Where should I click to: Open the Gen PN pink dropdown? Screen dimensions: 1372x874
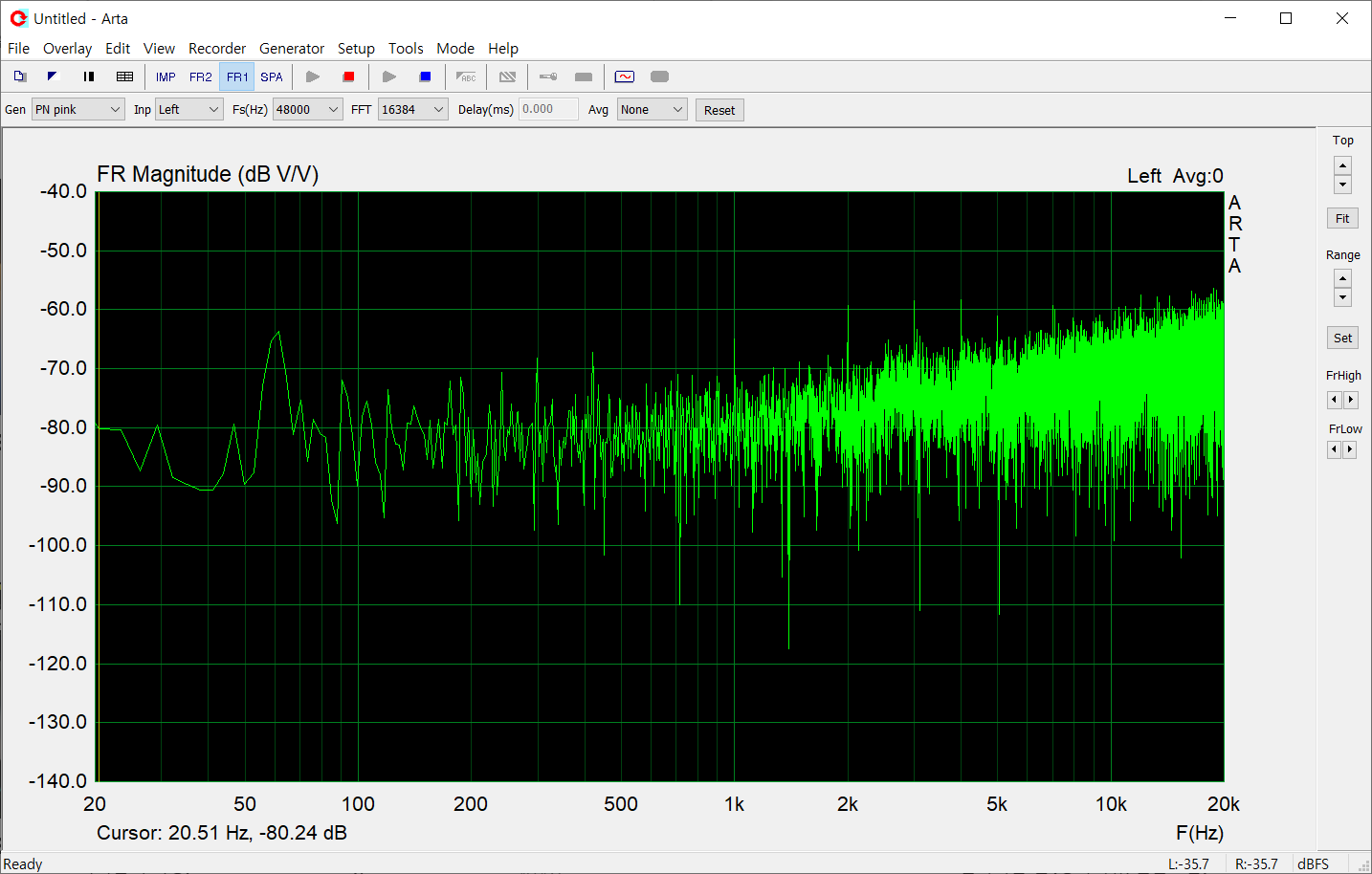point(78,110)
